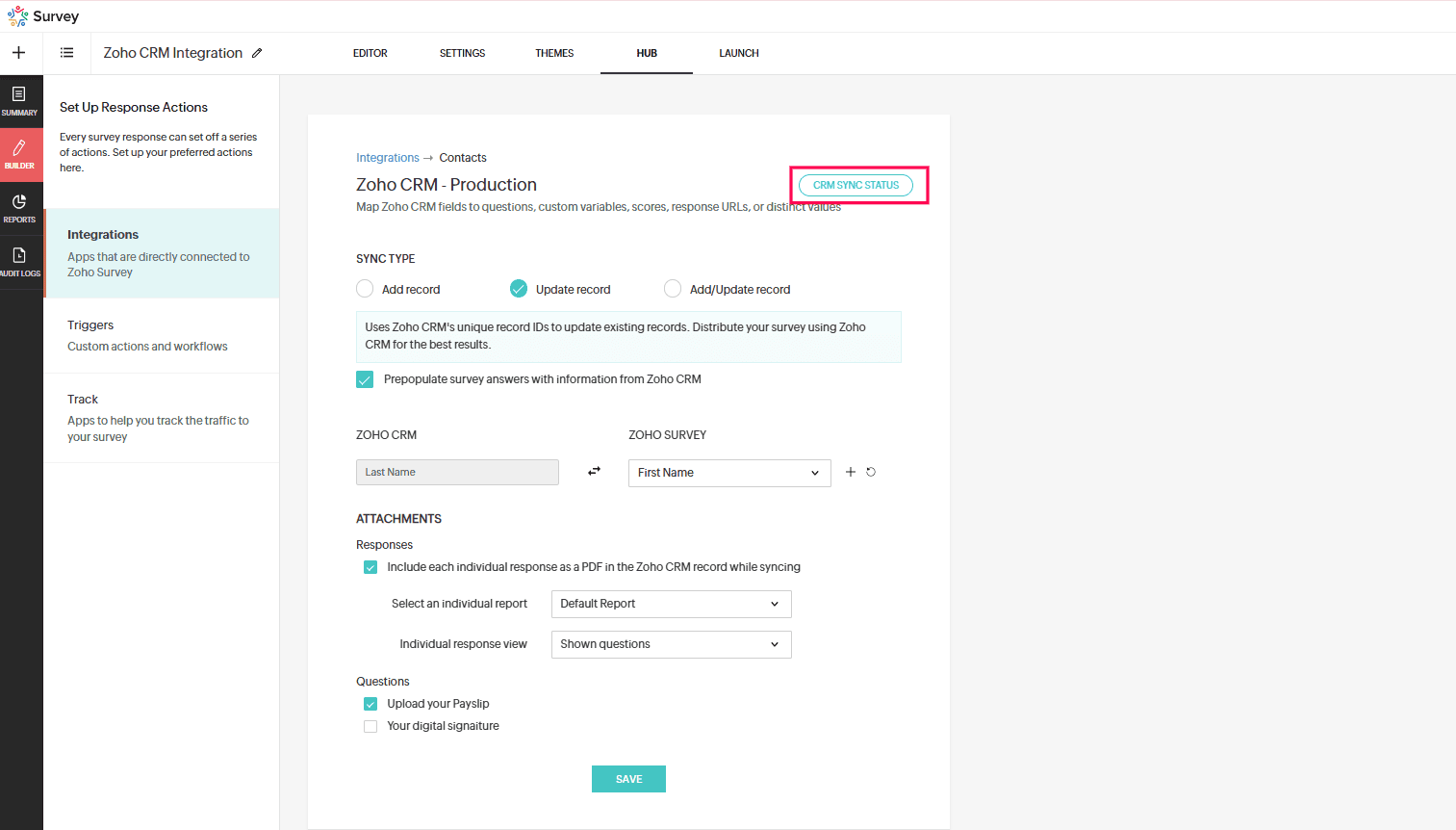Click the Save button
This screenshot has height=830, width=1456.
tap(628, 779)
